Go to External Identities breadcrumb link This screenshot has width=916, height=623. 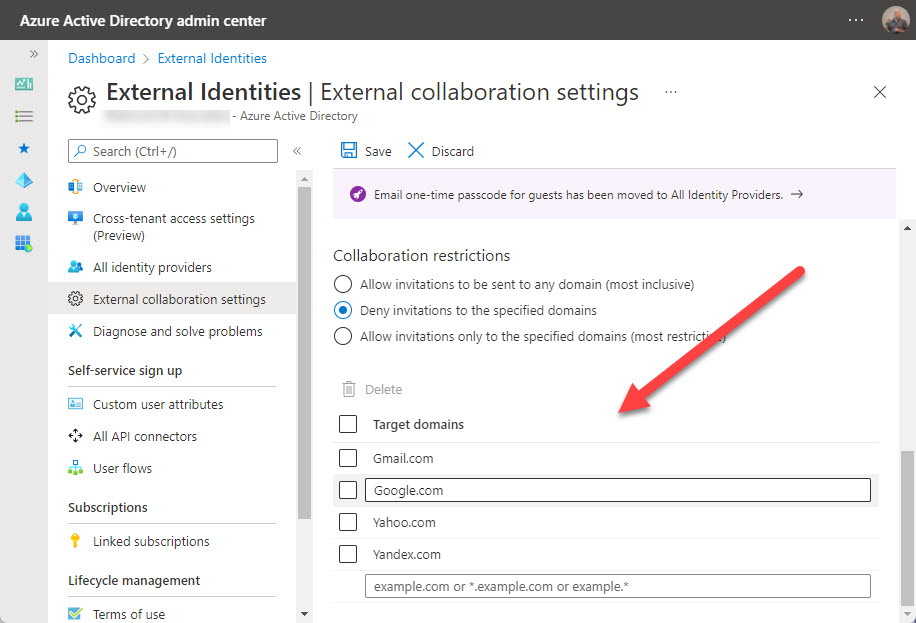[x=212, y=58]
